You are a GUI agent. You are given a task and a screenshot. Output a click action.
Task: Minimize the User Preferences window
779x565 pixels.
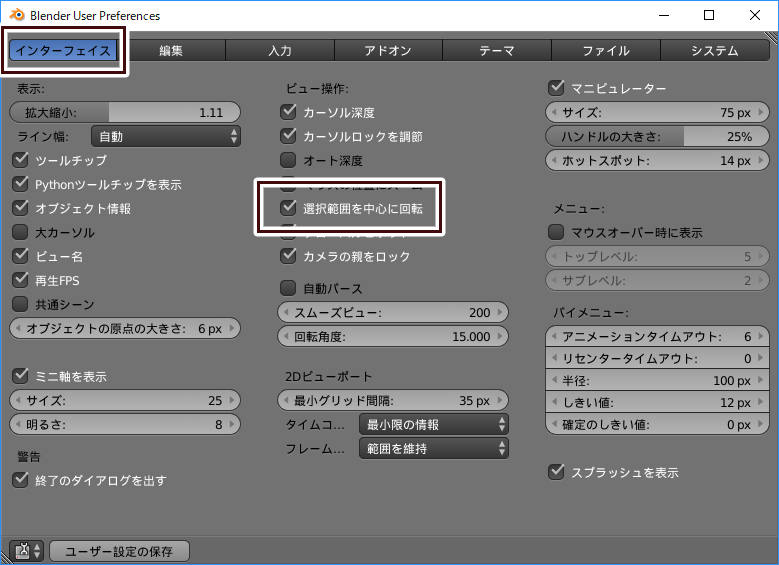click(664, 15)
